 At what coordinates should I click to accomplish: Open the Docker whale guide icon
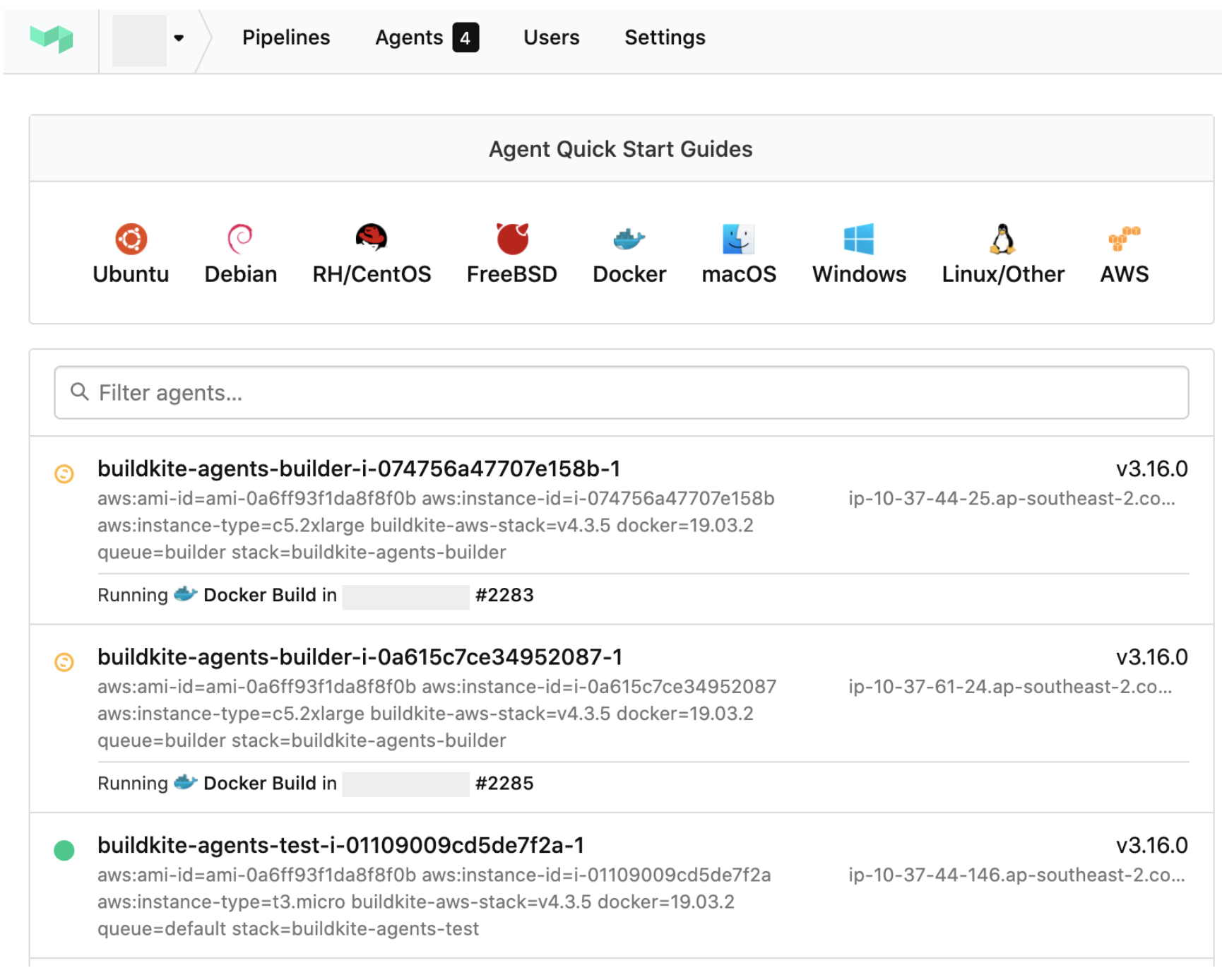coord(629,239)
